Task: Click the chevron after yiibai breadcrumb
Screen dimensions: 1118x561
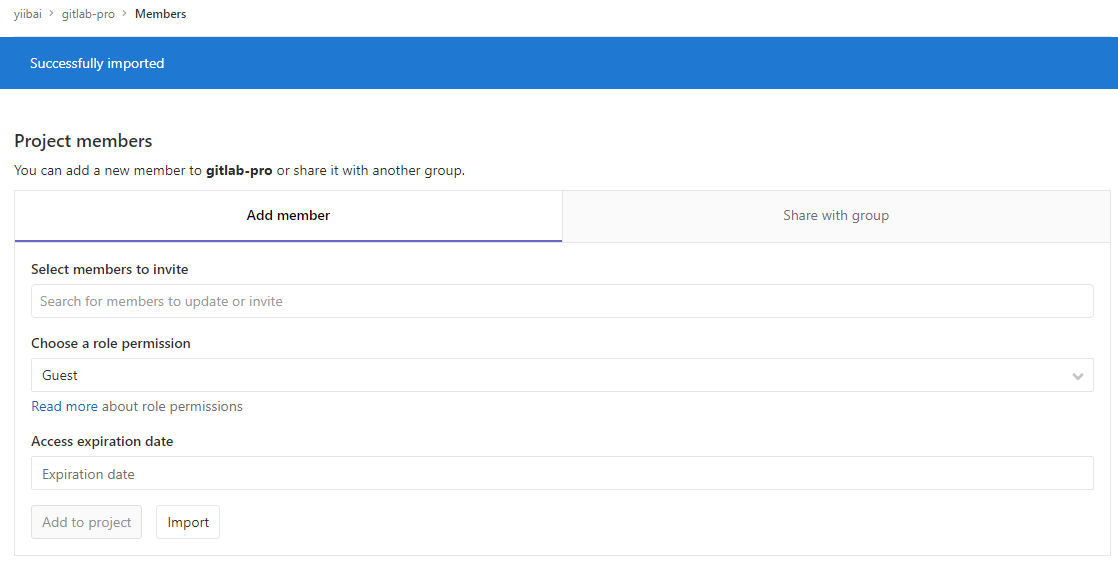Action: point(51,14)
